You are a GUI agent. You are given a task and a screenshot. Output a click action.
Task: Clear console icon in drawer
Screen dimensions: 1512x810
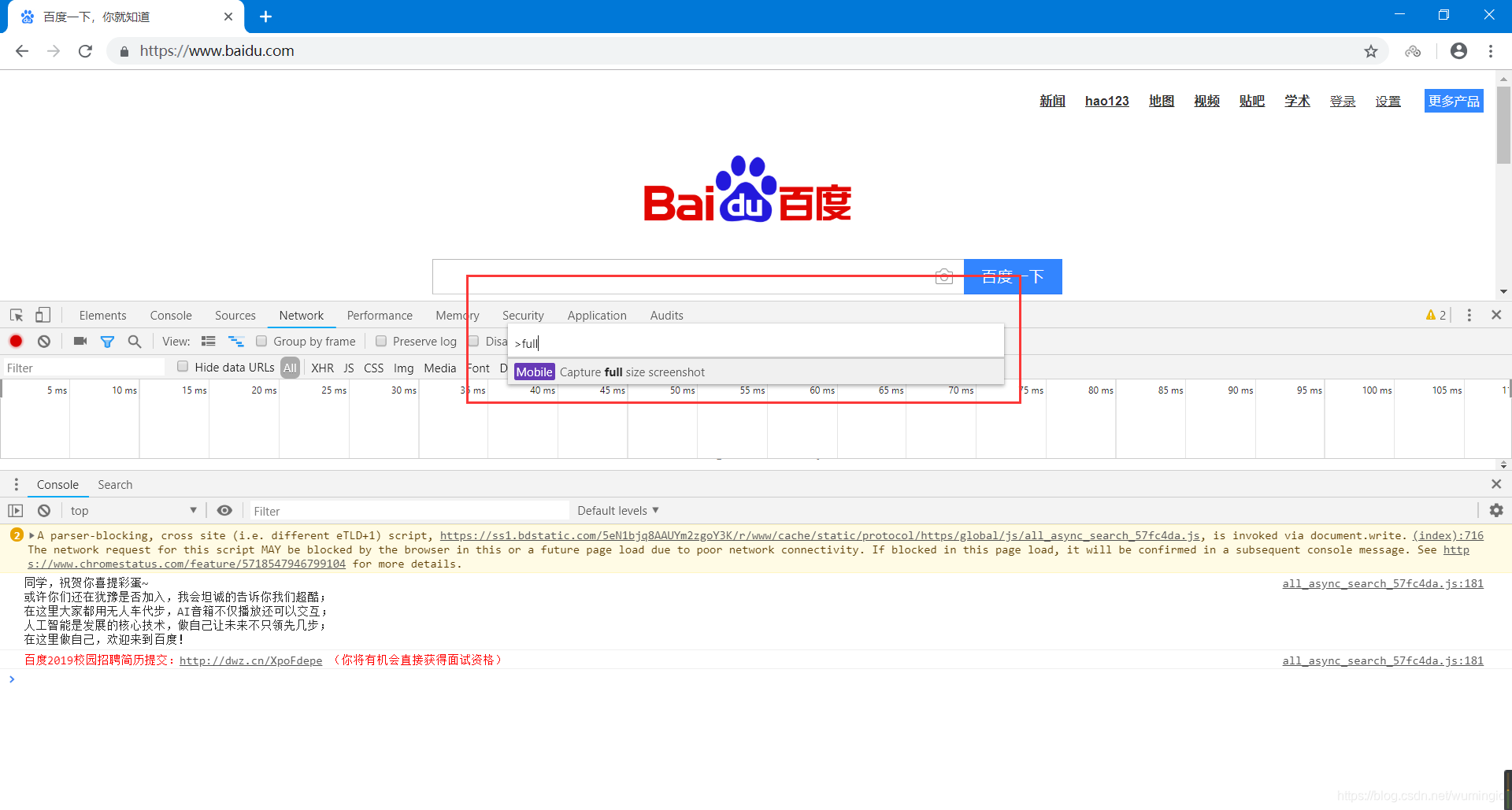point(44,510)
